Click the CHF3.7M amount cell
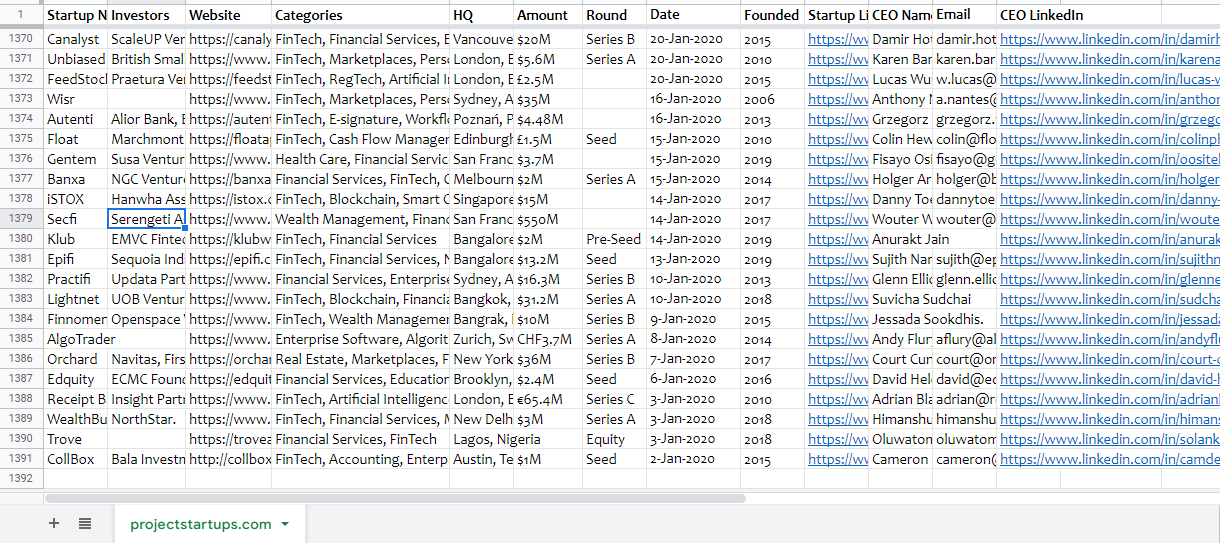This screenshot has height=543, width=1220. pyautogui.click(x=548, y=339)
